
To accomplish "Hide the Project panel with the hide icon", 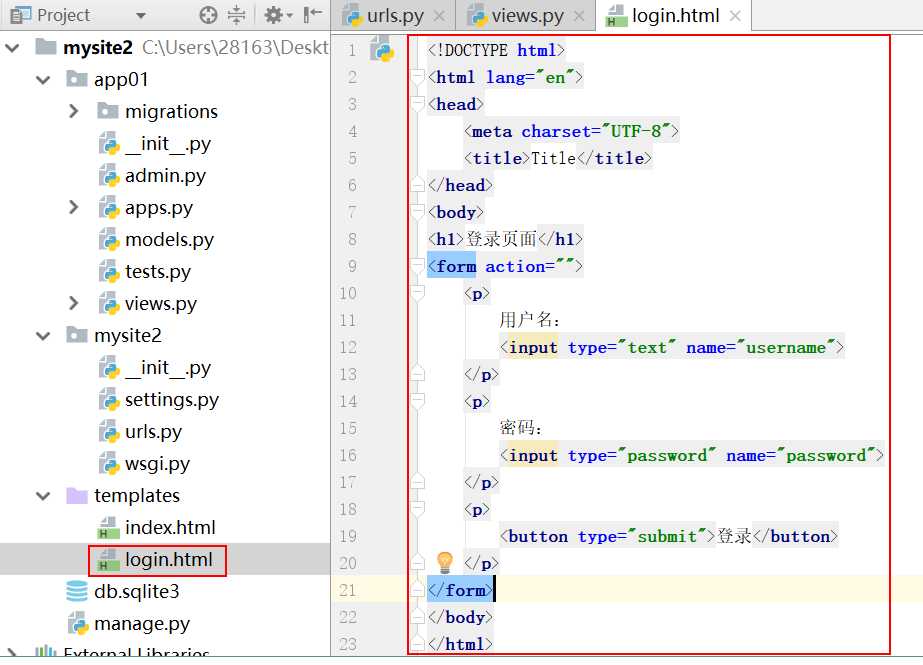I will [312, 15].
